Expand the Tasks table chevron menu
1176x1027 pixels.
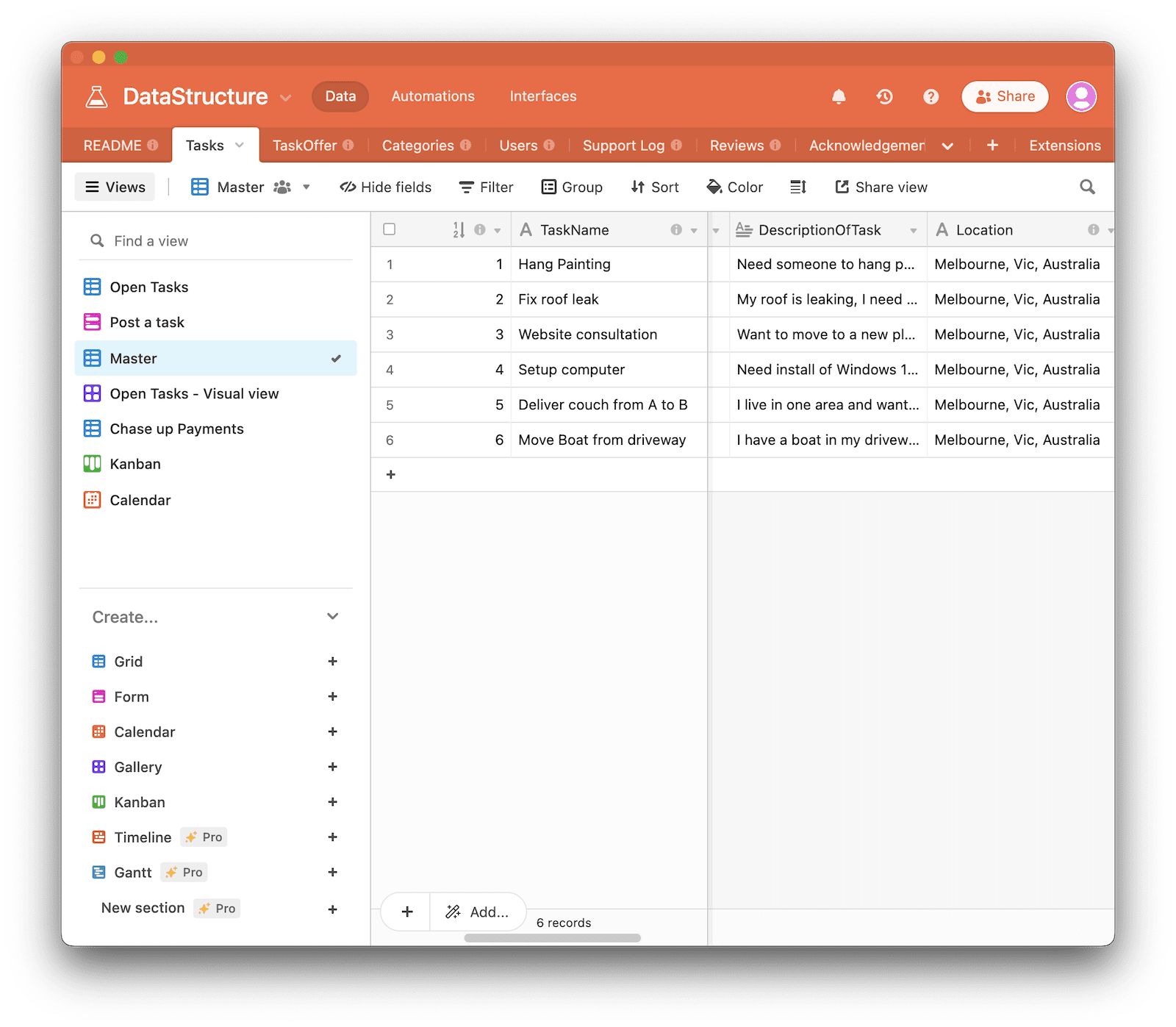[x=240, y=145]
